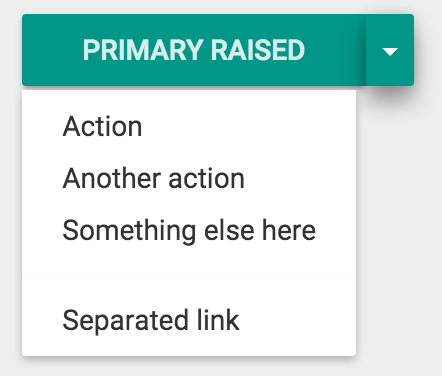The height and width of the screenshot is (376, 442).
Task: Pick the first item labeled Action
Action: [x=189, y=127]
